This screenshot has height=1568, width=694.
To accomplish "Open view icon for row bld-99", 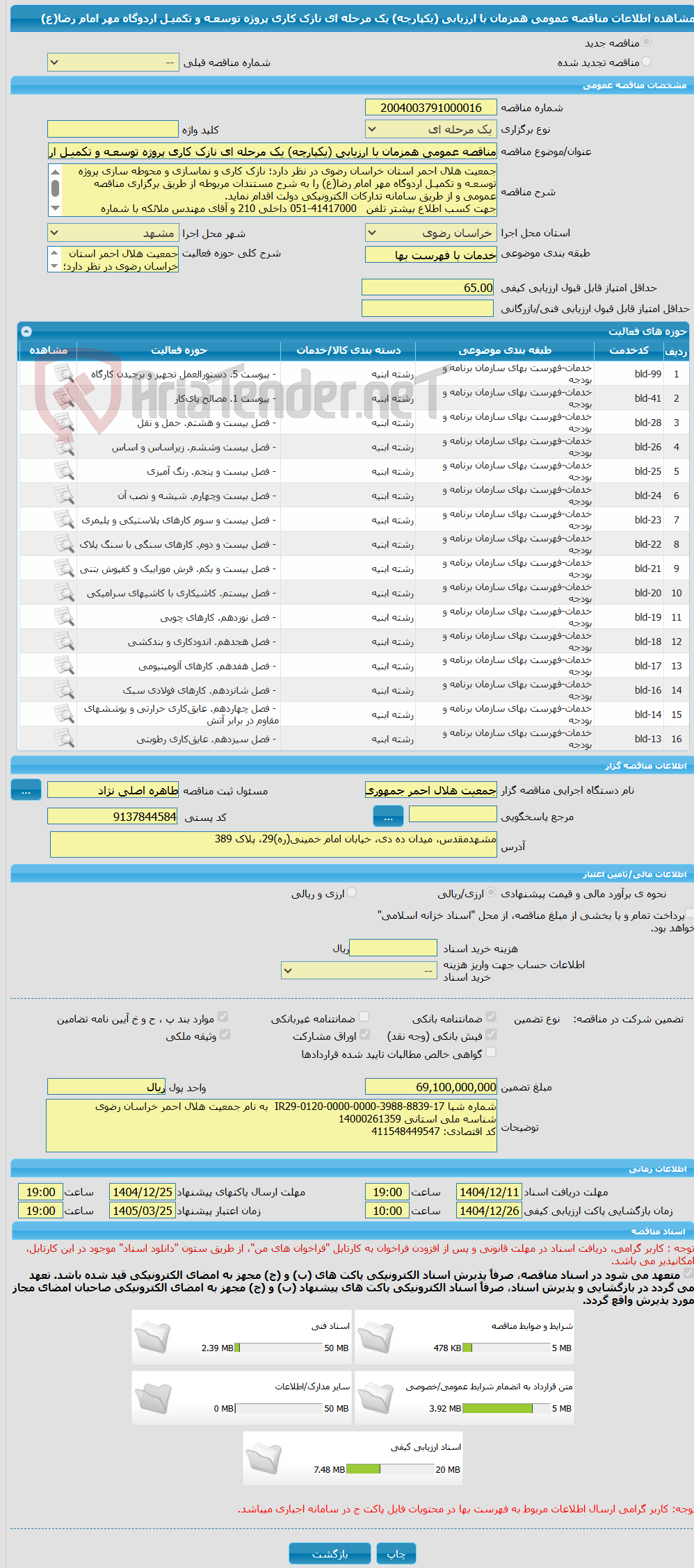I will click(x=64, y=374).
